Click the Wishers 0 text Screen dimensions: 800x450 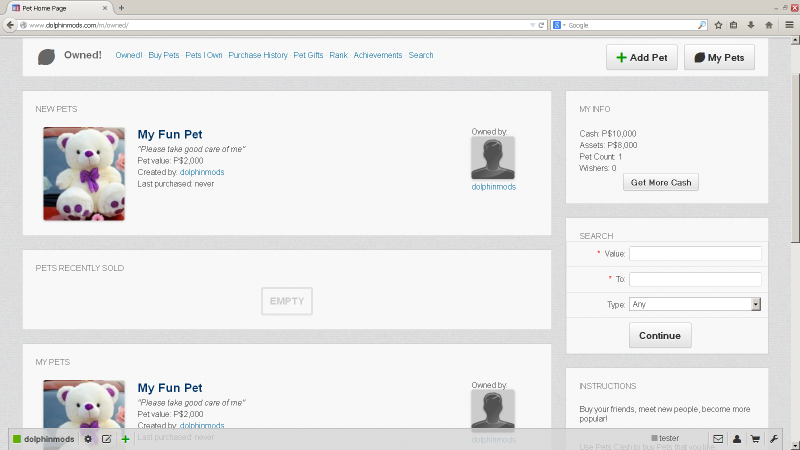pyautogui.click(x=597, y=168)
